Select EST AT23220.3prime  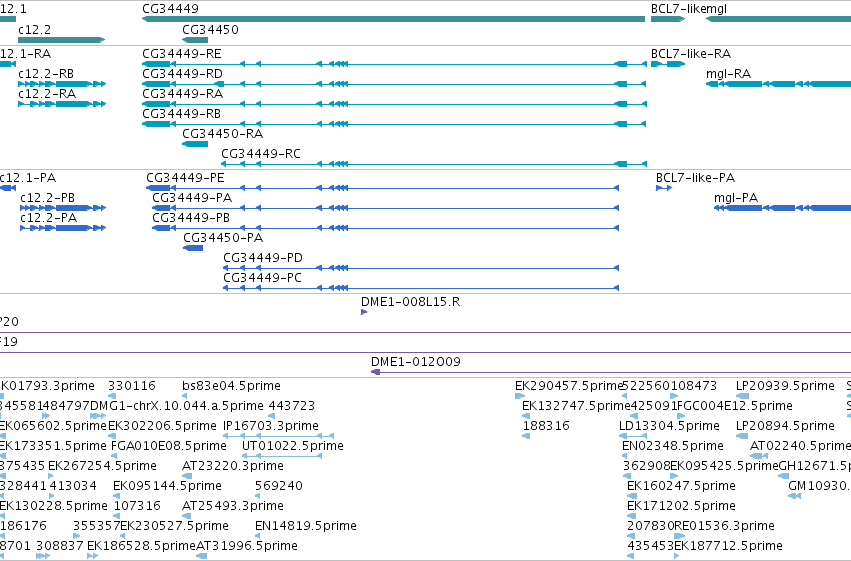pyautogui.click(x=233, y=467)
